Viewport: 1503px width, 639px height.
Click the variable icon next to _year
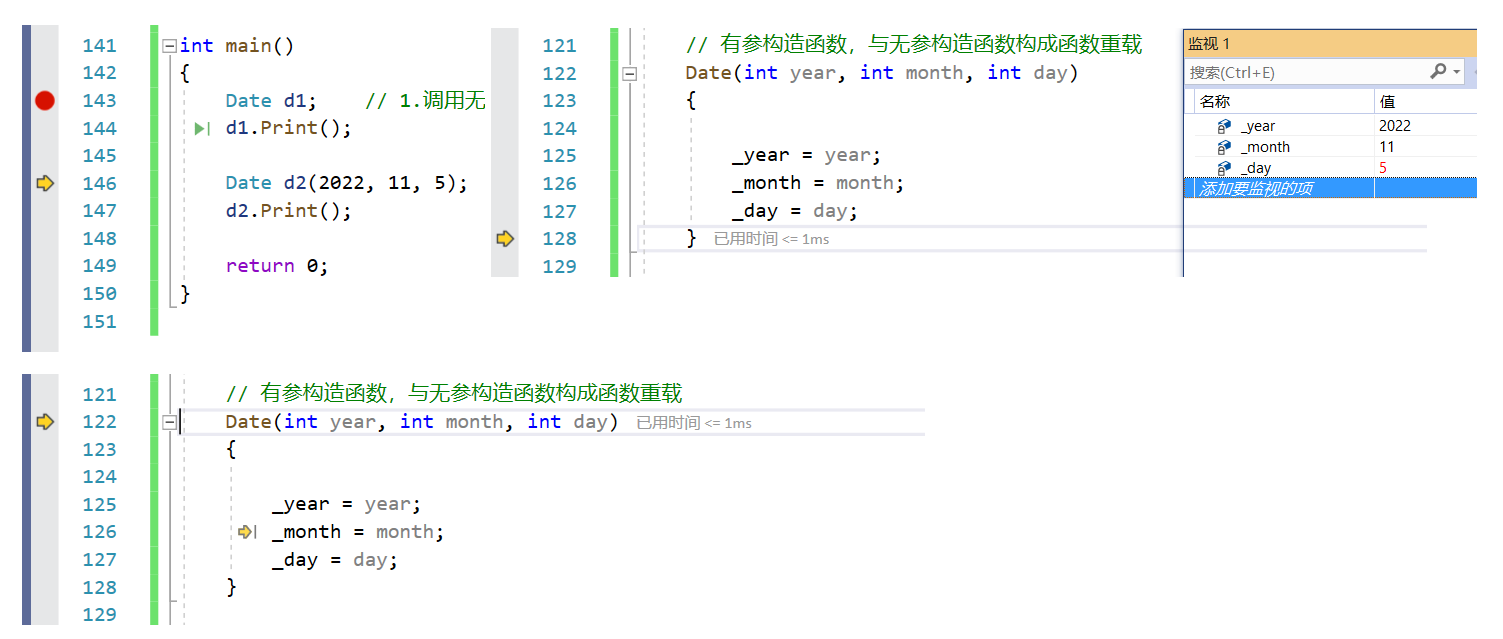coord(1224,126)
